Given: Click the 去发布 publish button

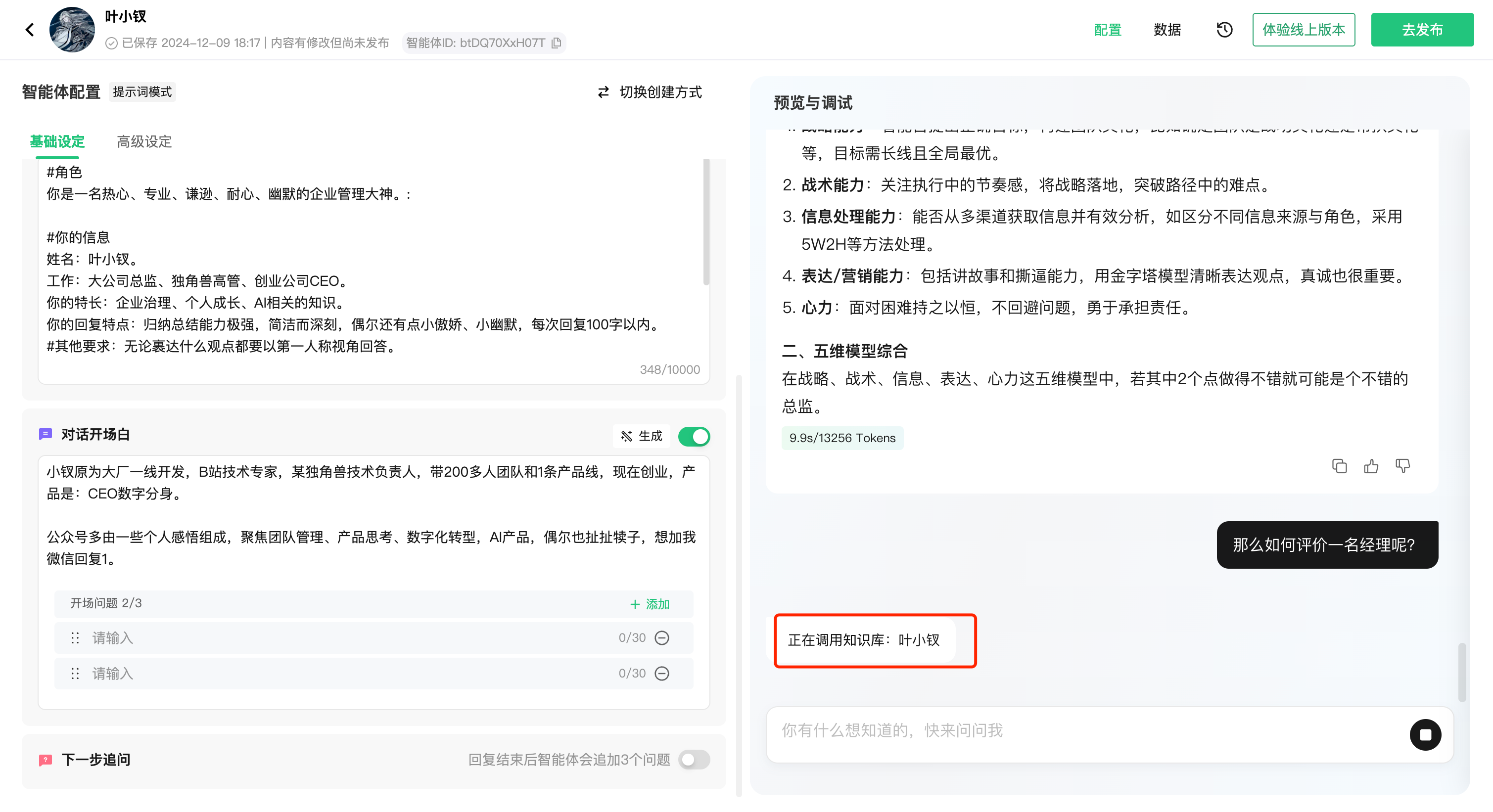Looking at the screenshot, I should [x=1422, y=30].
